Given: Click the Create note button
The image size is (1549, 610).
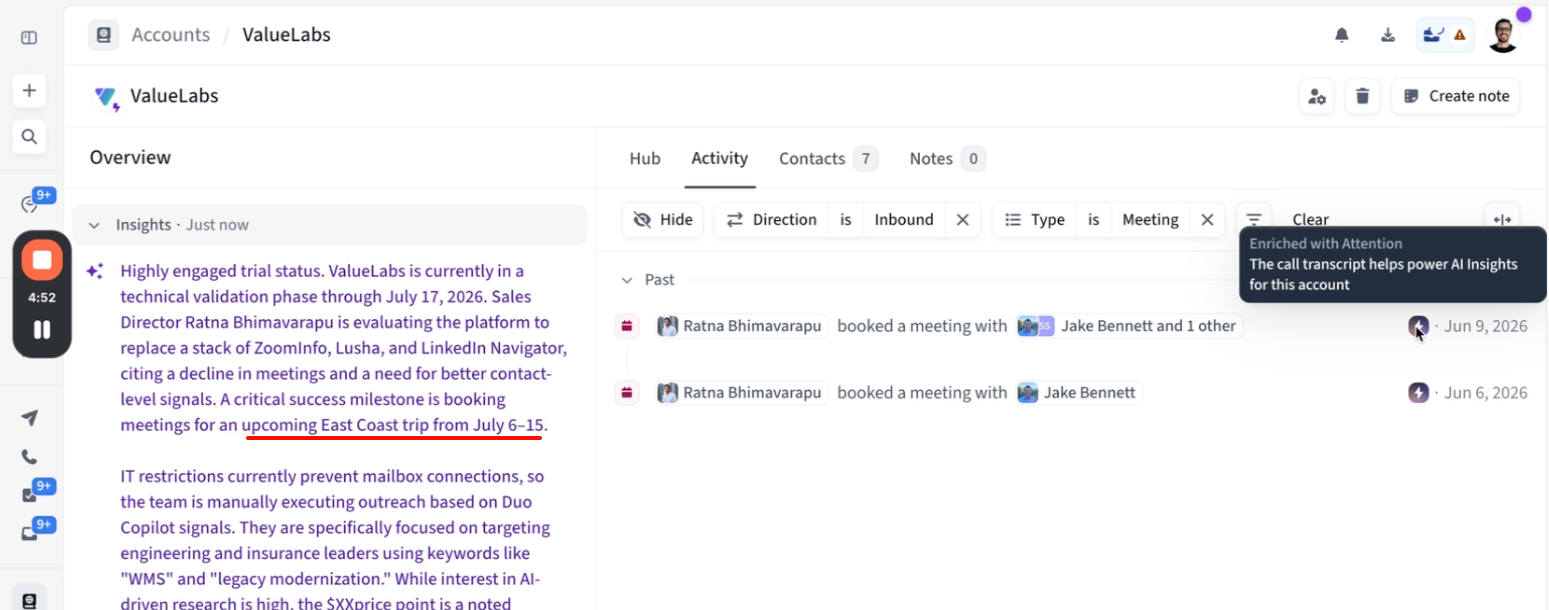Looking at the screenshot, I should pyautogui.click(x=1456, y=97).
